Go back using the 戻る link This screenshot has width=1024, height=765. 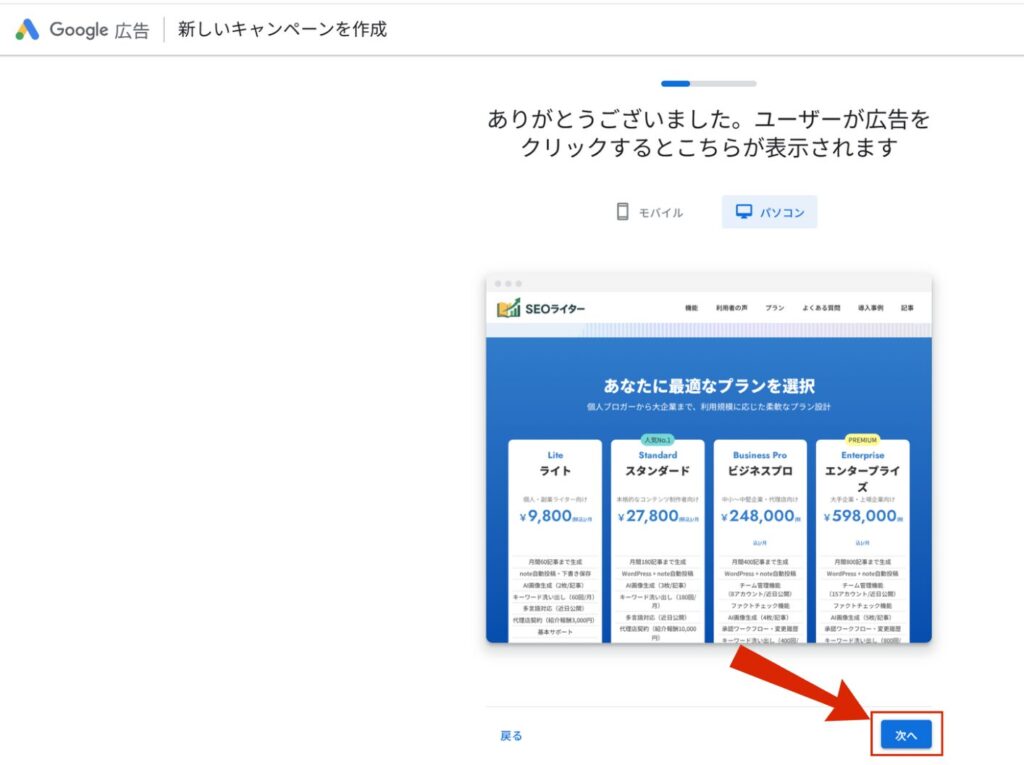tap(511, 736)
